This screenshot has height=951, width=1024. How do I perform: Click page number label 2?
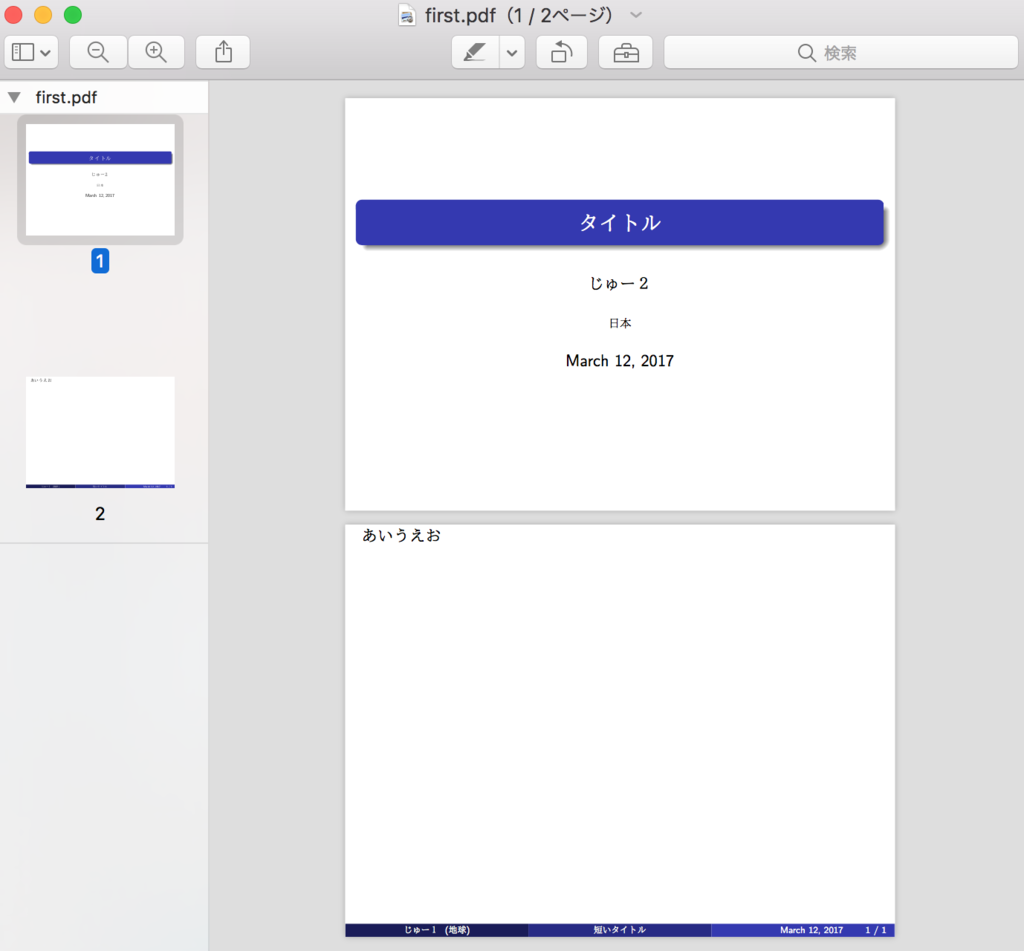(x=100, y=514)
